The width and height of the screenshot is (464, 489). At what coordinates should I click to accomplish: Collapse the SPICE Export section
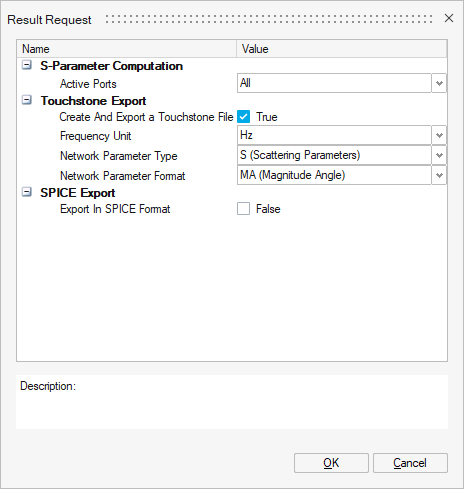pyautogui.click(x=27, y=192)
